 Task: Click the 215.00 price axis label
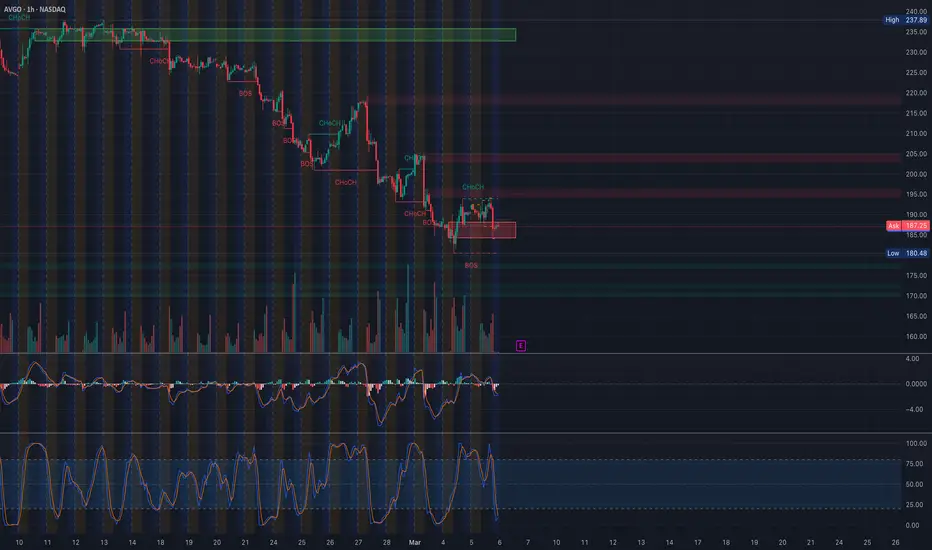(916, 113)
